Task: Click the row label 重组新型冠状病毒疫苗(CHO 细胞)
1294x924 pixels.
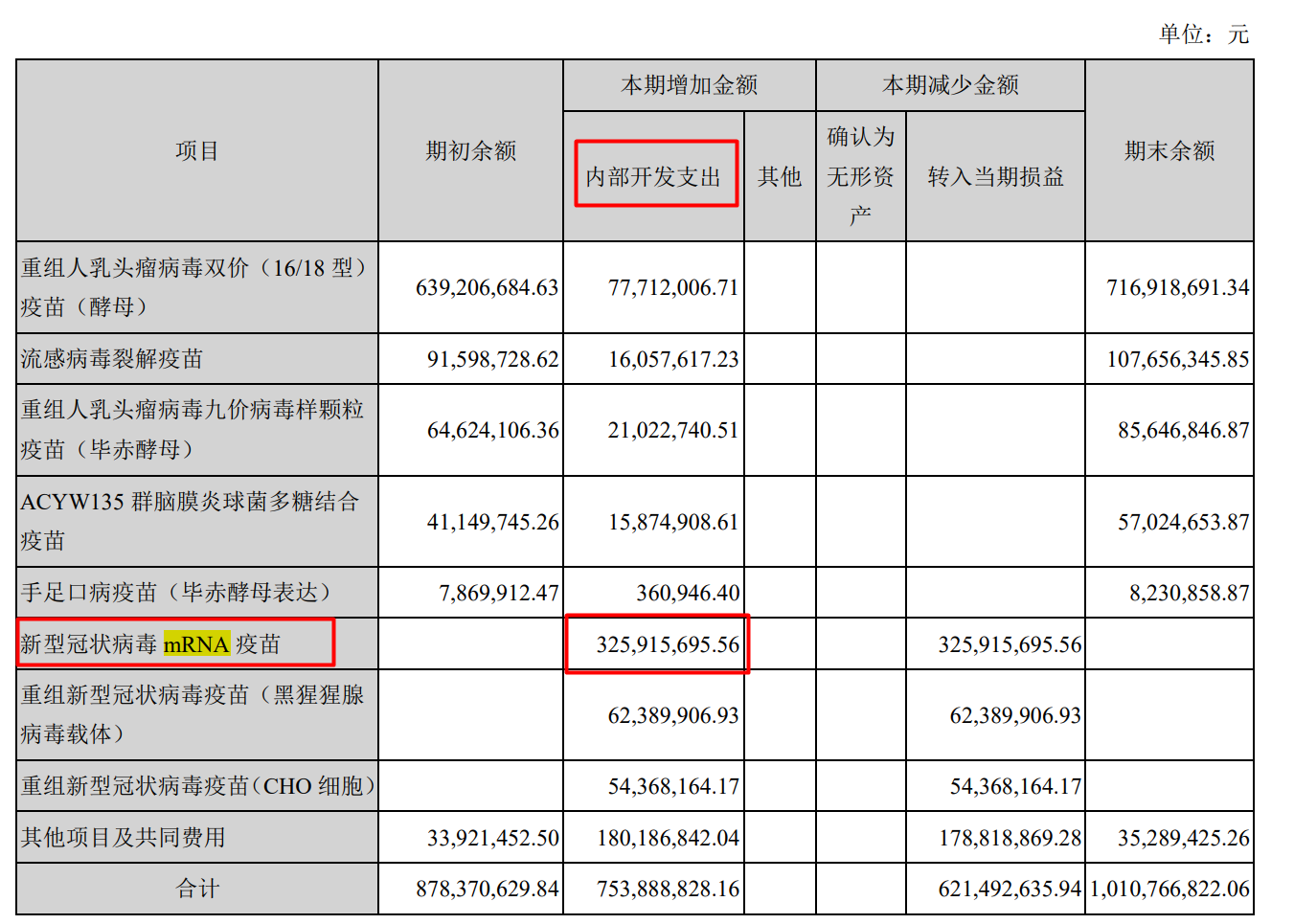Action: coord(198,785)
